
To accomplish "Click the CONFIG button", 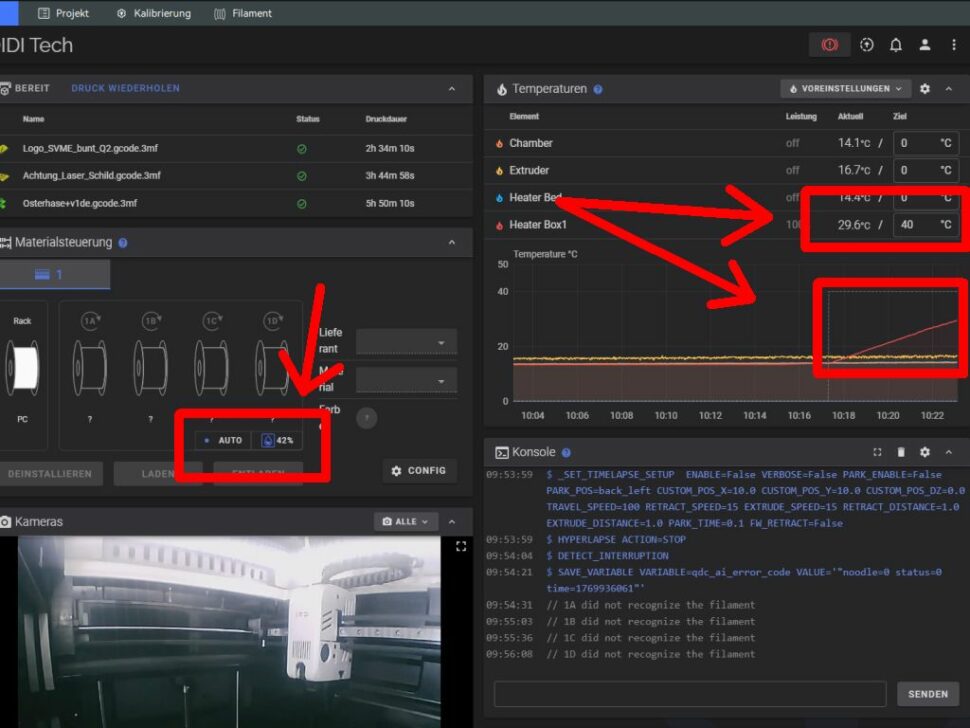I will coord(419,471).
